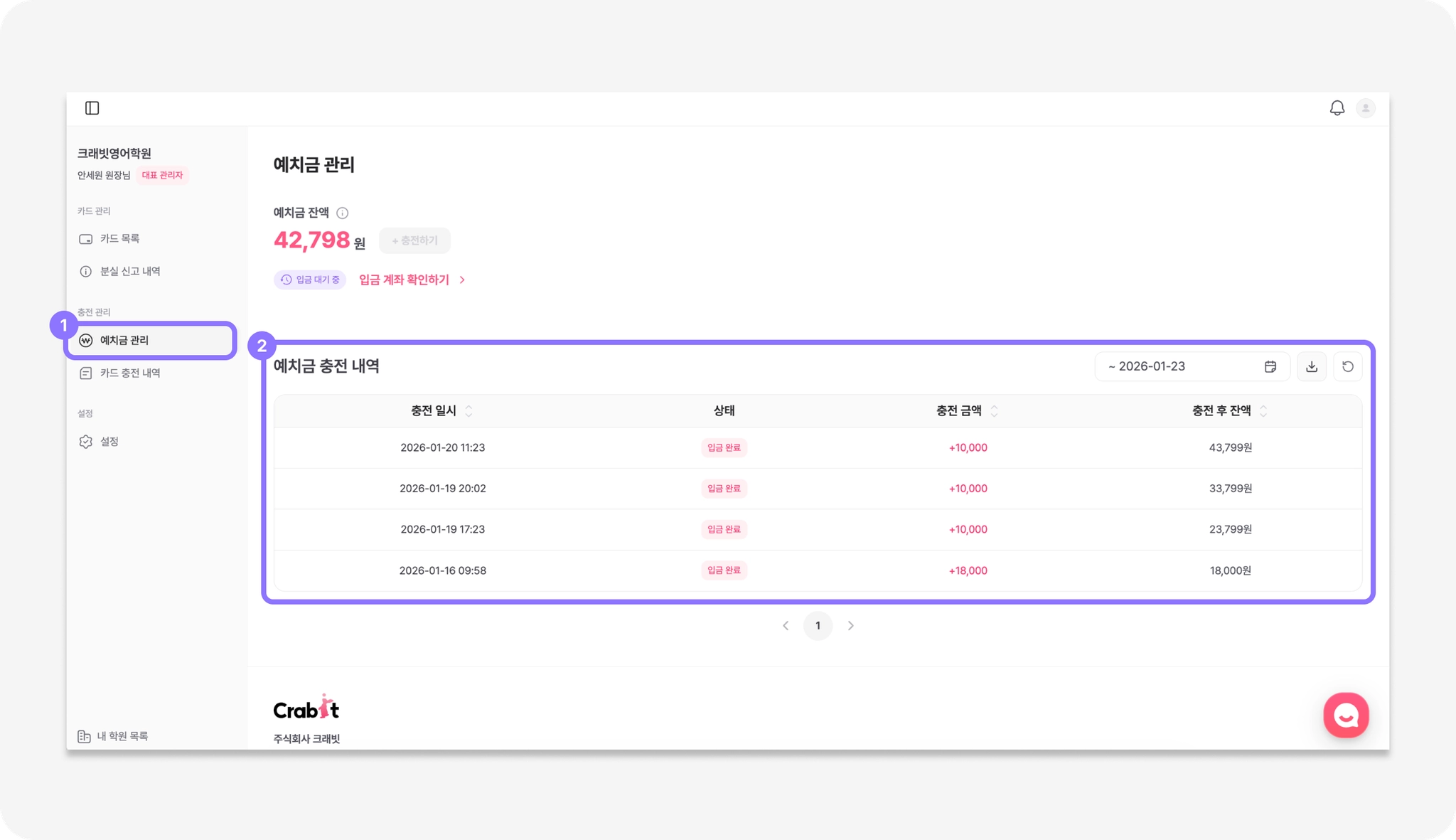Open 카드 충전 내역 menu item
The height and width of the screenshot is (840, 1456).
pos(129,373)
